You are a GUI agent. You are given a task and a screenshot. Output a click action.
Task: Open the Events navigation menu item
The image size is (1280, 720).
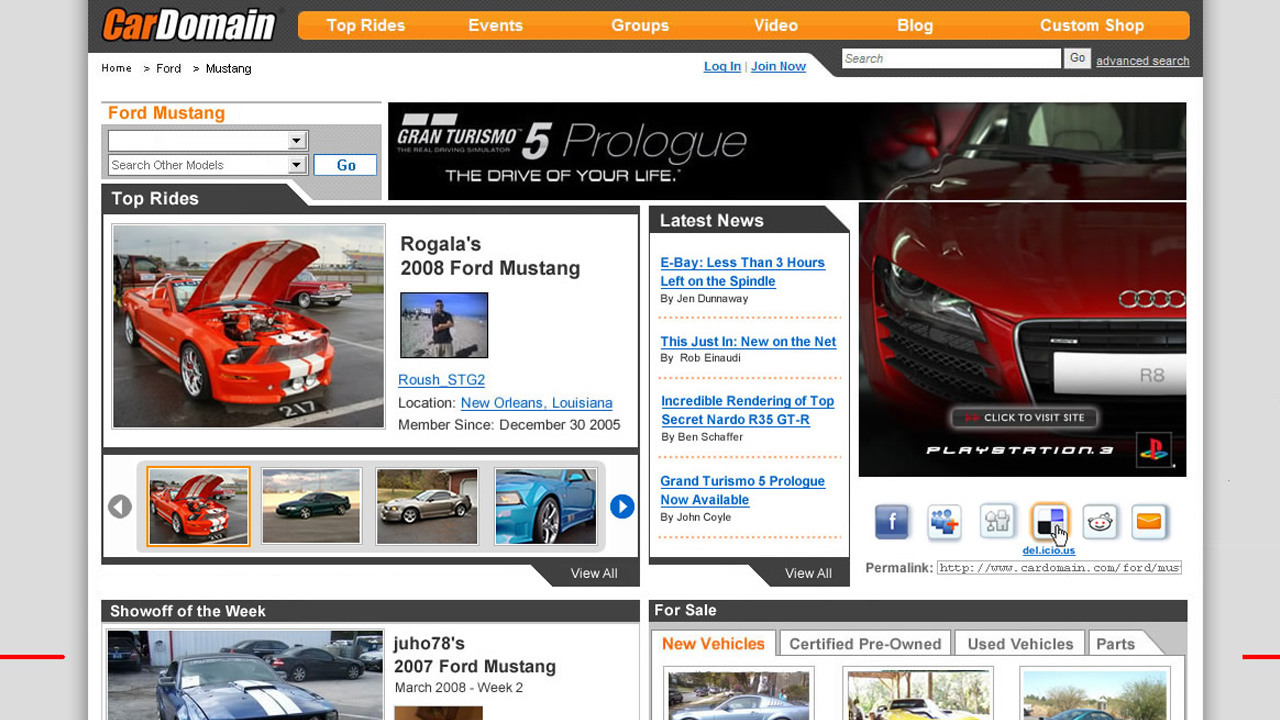coord(495,25)
